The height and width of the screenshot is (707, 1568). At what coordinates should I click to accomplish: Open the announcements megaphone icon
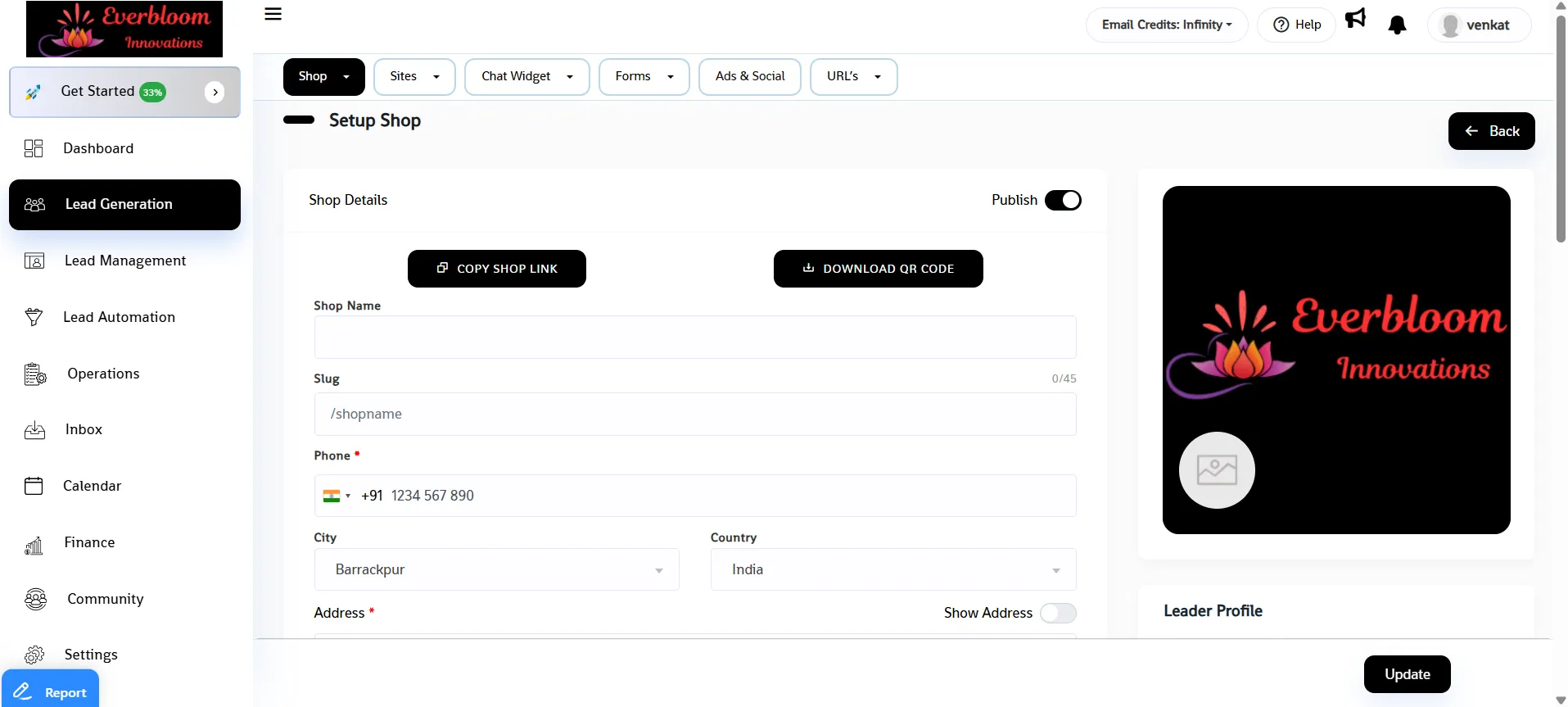1355,19
